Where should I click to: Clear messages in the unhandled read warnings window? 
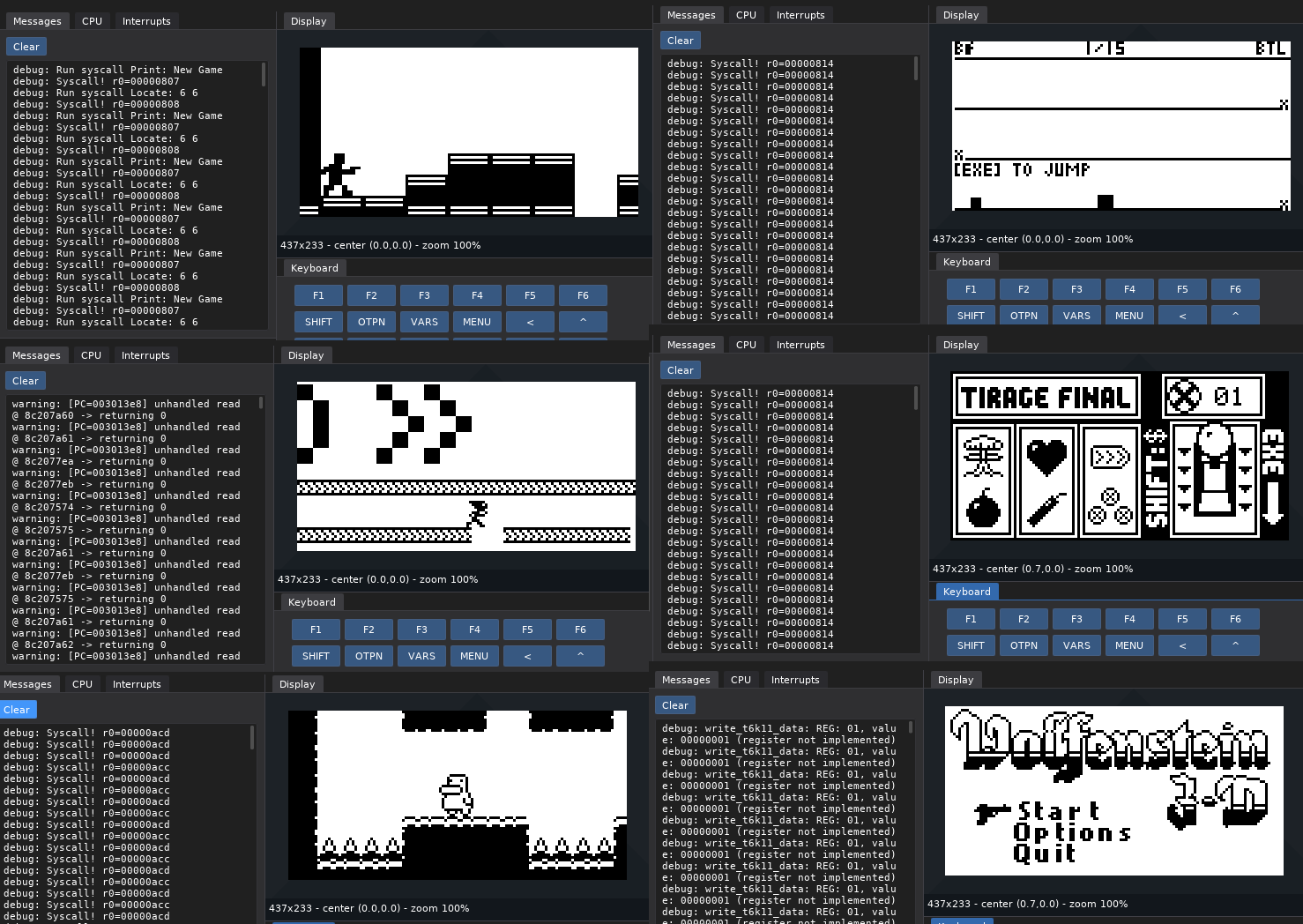click(x=25, y=381)
